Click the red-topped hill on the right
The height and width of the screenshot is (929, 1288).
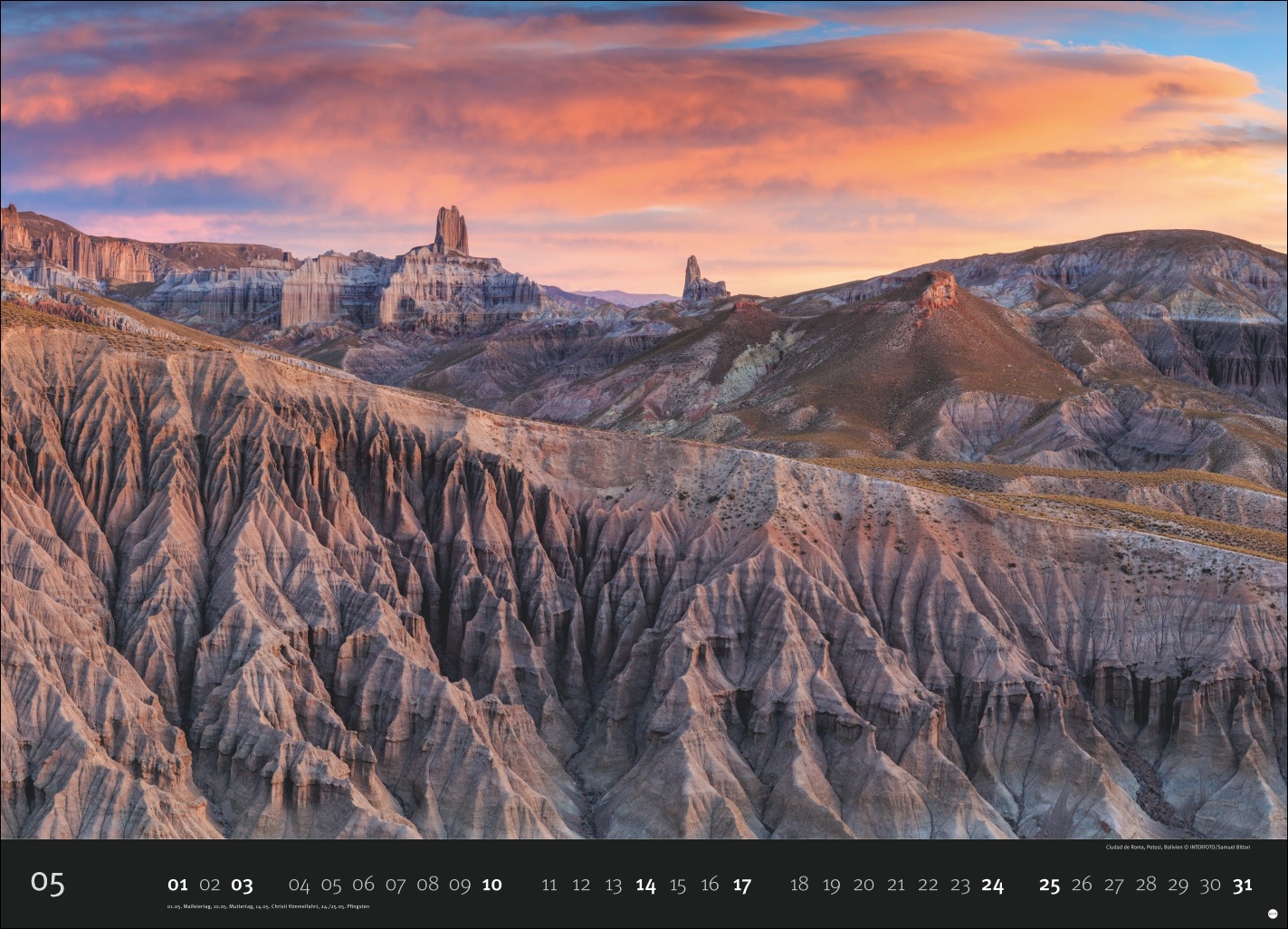(938, 290)
